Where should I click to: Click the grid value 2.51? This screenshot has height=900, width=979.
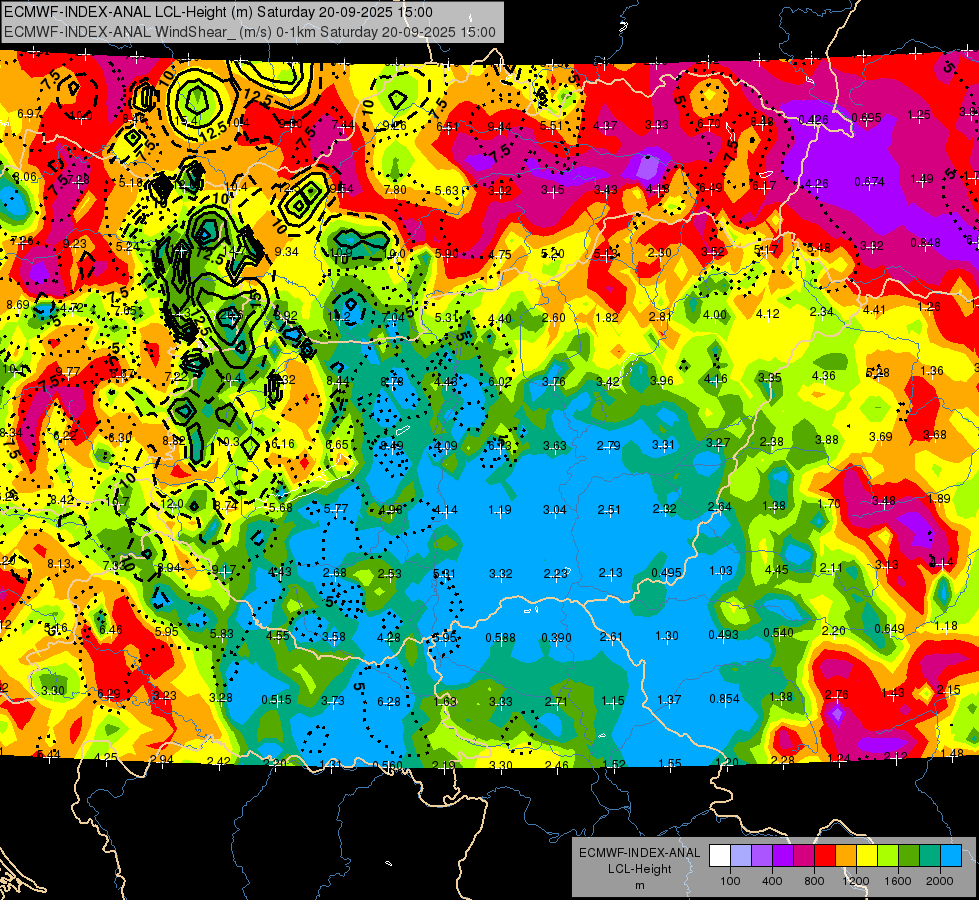[609, 510]
